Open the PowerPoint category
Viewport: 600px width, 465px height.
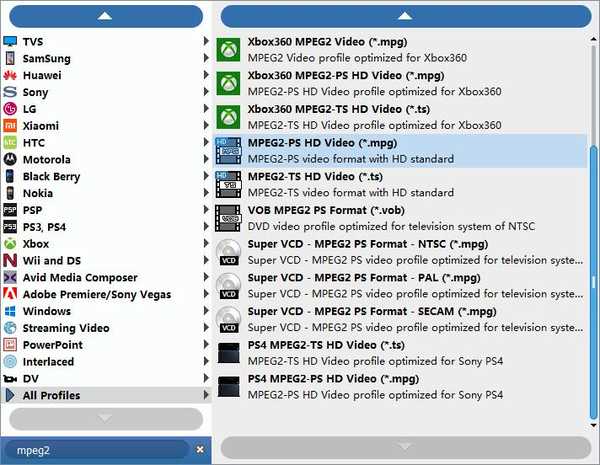pyautogui.click(x=106, y=344)
